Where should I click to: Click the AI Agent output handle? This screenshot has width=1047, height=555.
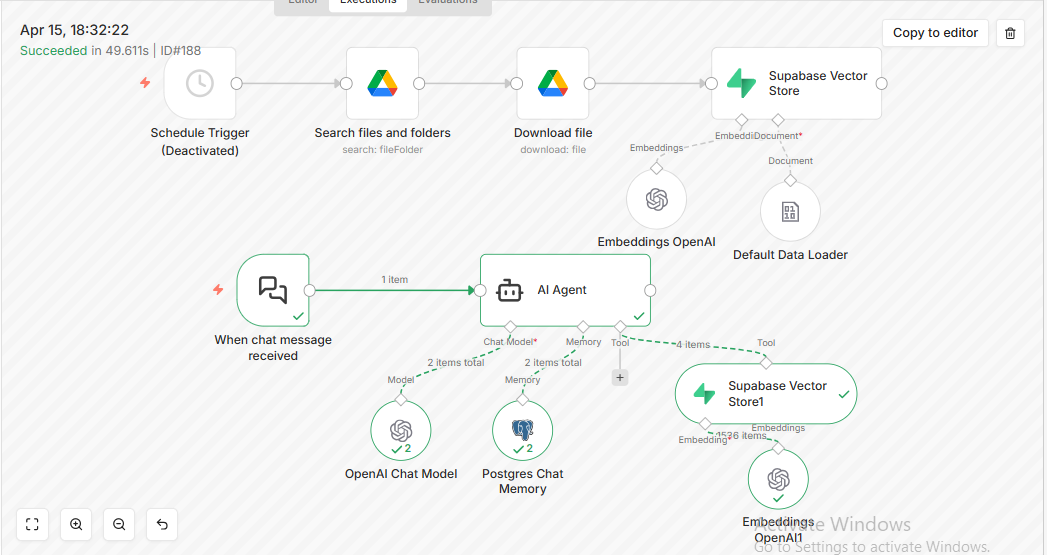click(650, 290)
